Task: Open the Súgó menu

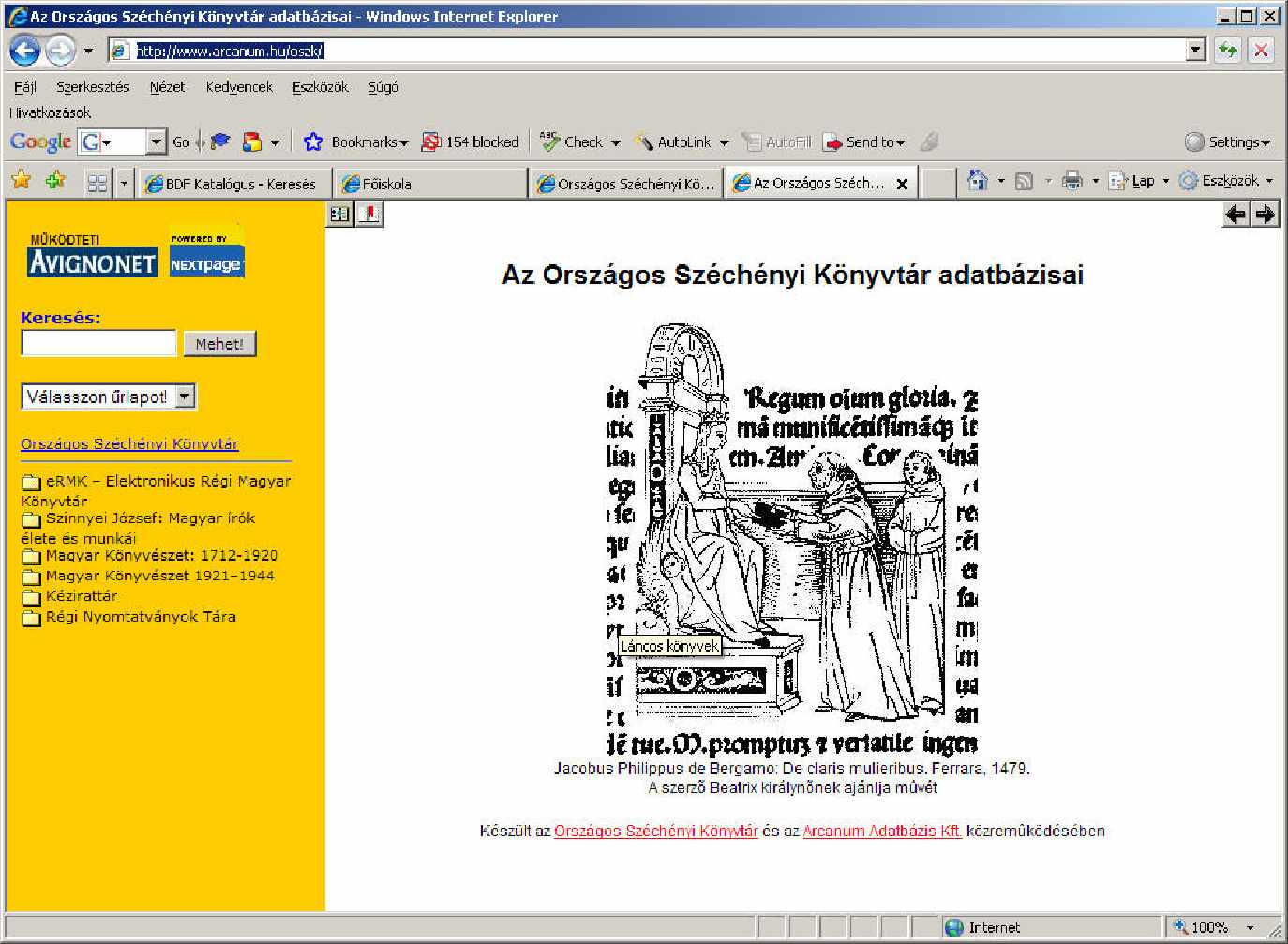Action: point(383,87)
